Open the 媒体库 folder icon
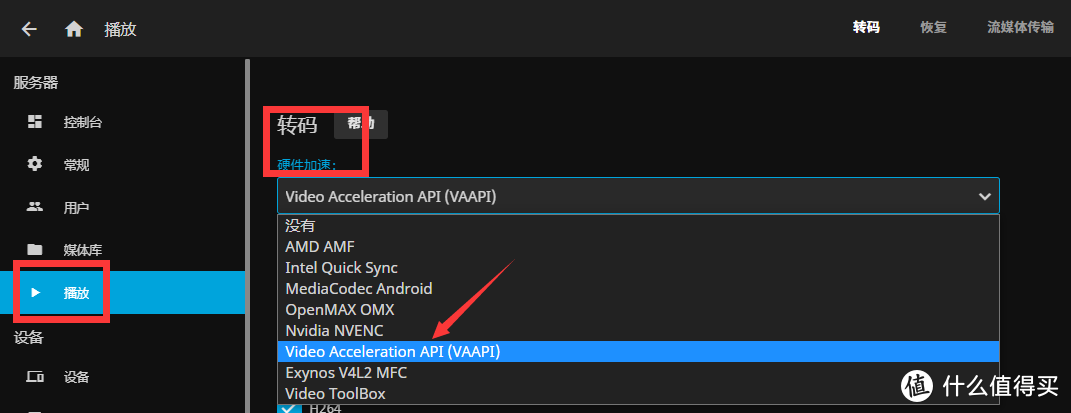The height and width of the screenshot is (413, 1071). [x=35, y=249]
